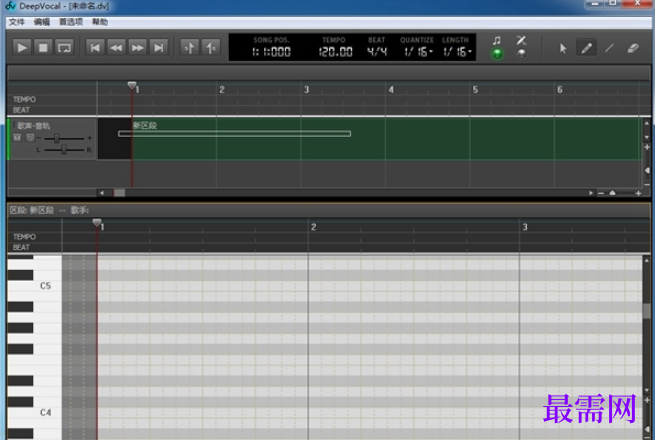Screen dimensions: 655x440
Task: Click the BEAT row label in piano roll
Action: coord(21,247)
